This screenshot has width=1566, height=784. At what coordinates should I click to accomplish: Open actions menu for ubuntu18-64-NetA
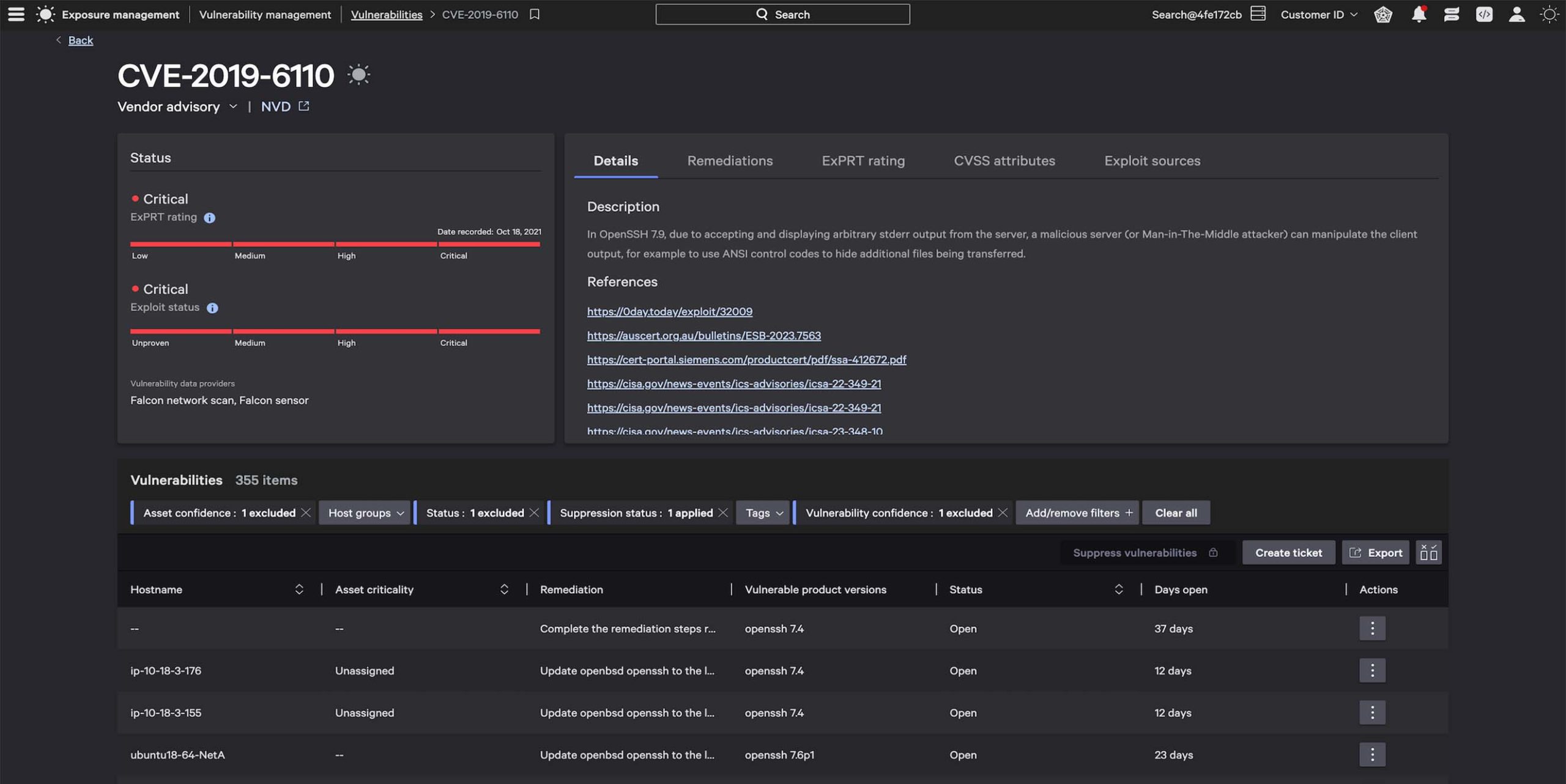[1372, 755]
